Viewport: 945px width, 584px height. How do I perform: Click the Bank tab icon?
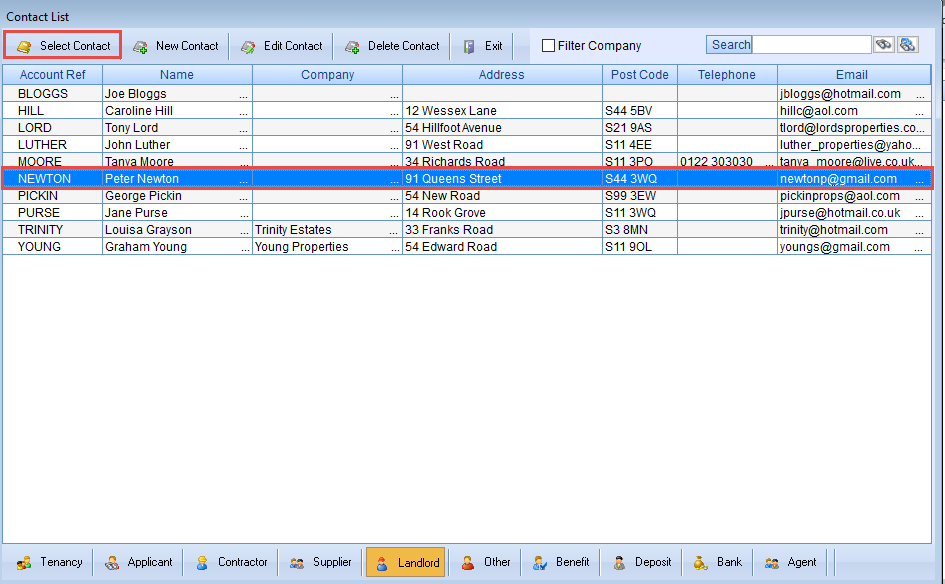[700, 563]
